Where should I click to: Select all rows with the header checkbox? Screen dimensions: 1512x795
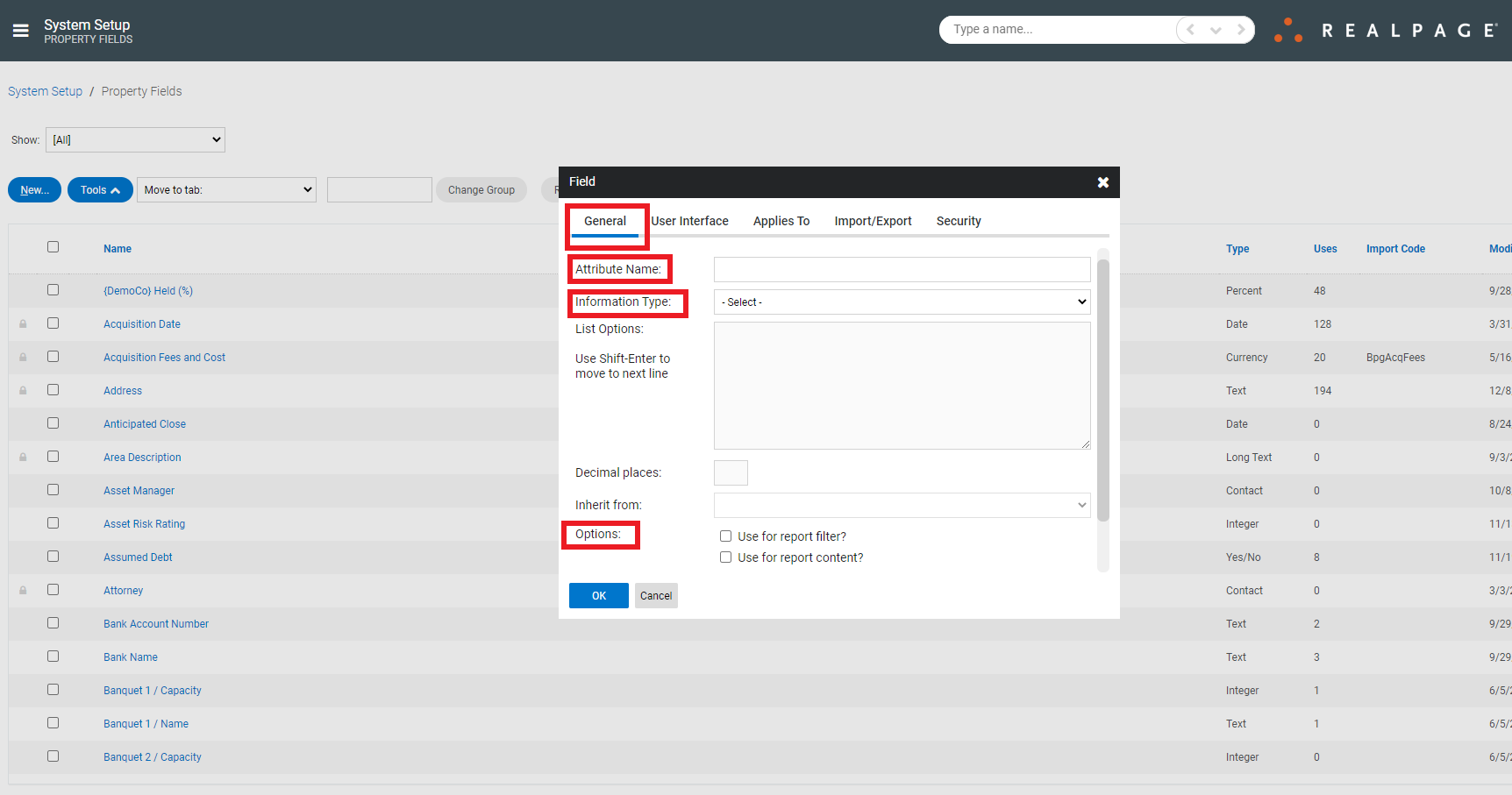pyautogui.click(x=53, y=246)
